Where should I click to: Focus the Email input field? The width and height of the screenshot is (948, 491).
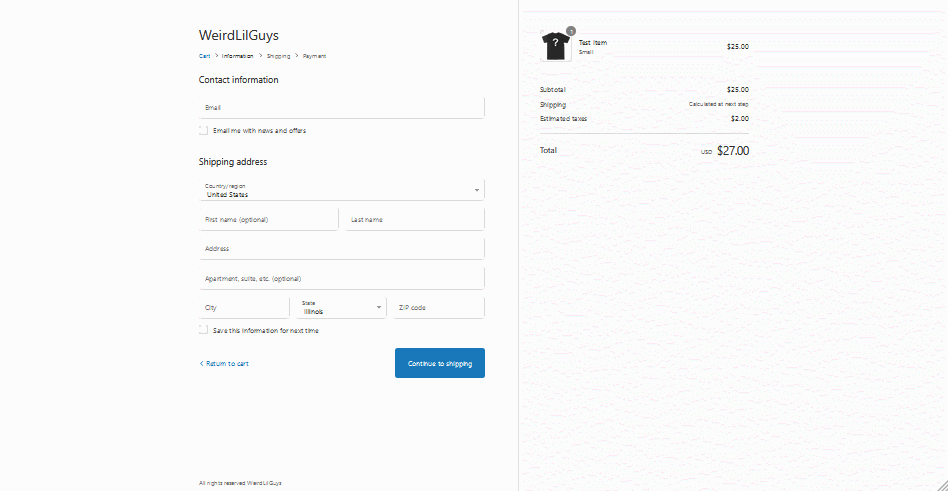click(342, 108)
